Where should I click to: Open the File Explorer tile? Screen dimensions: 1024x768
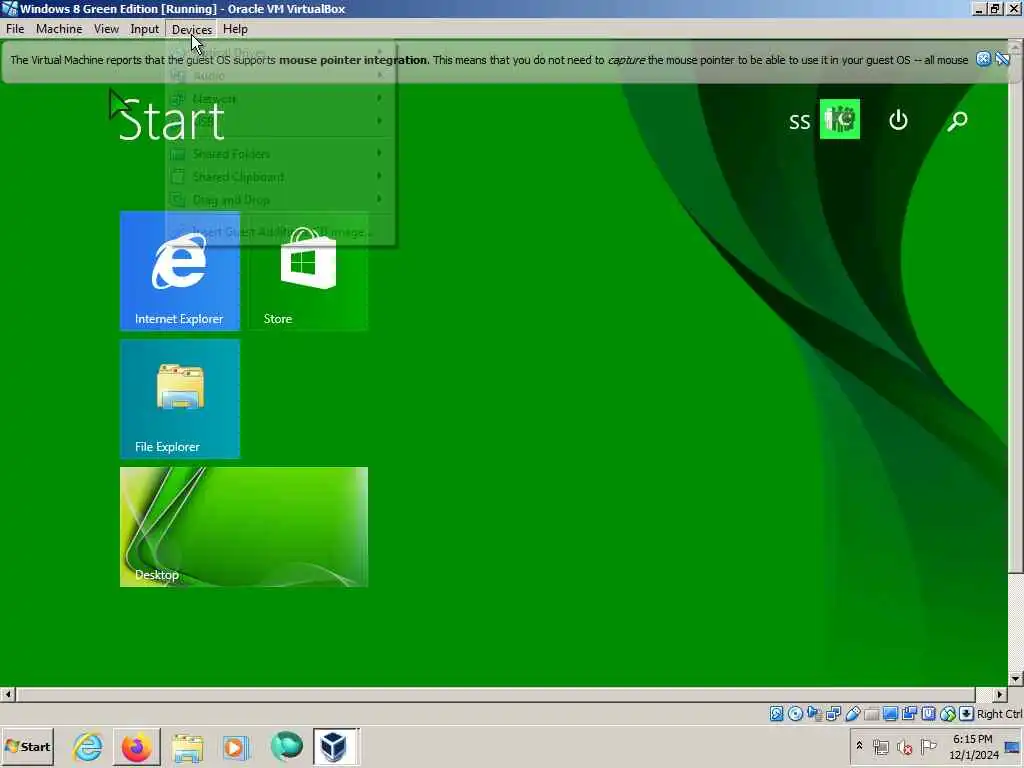pos(180,398)
